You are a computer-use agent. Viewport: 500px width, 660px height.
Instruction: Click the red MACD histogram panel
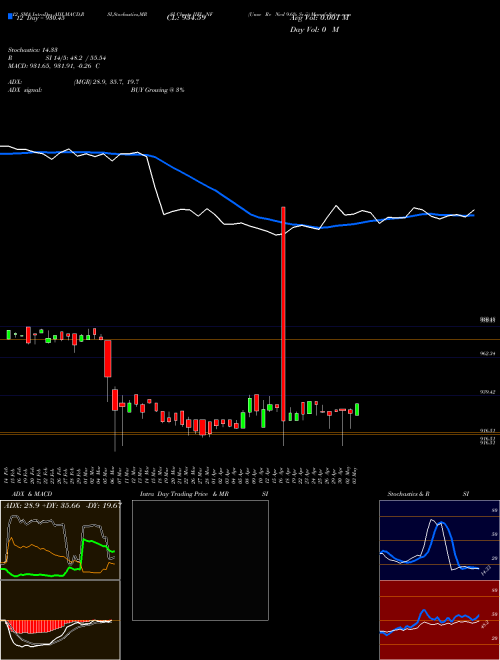(x=60, y=620)
